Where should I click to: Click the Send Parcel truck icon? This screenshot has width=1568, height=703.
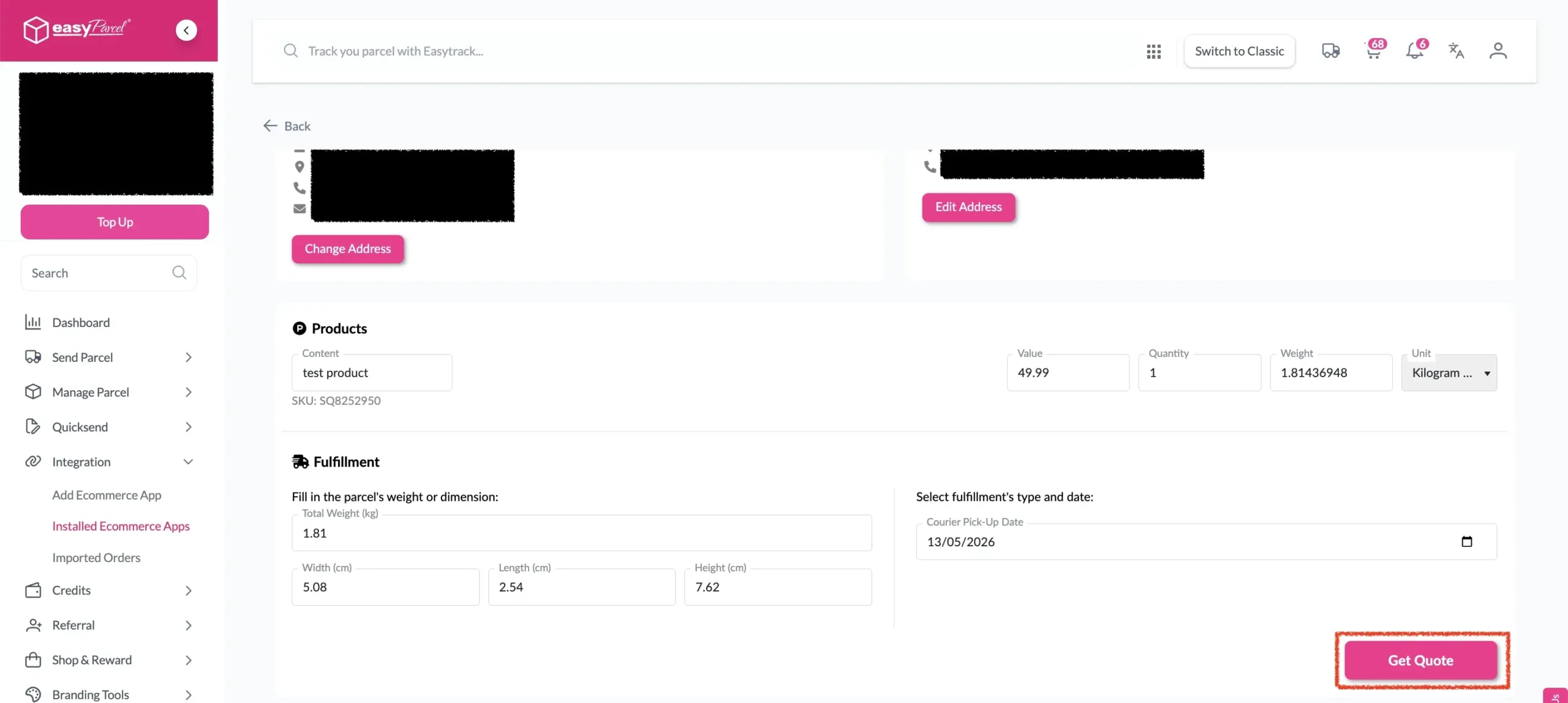pyautogui.click(x=33, y=357)
